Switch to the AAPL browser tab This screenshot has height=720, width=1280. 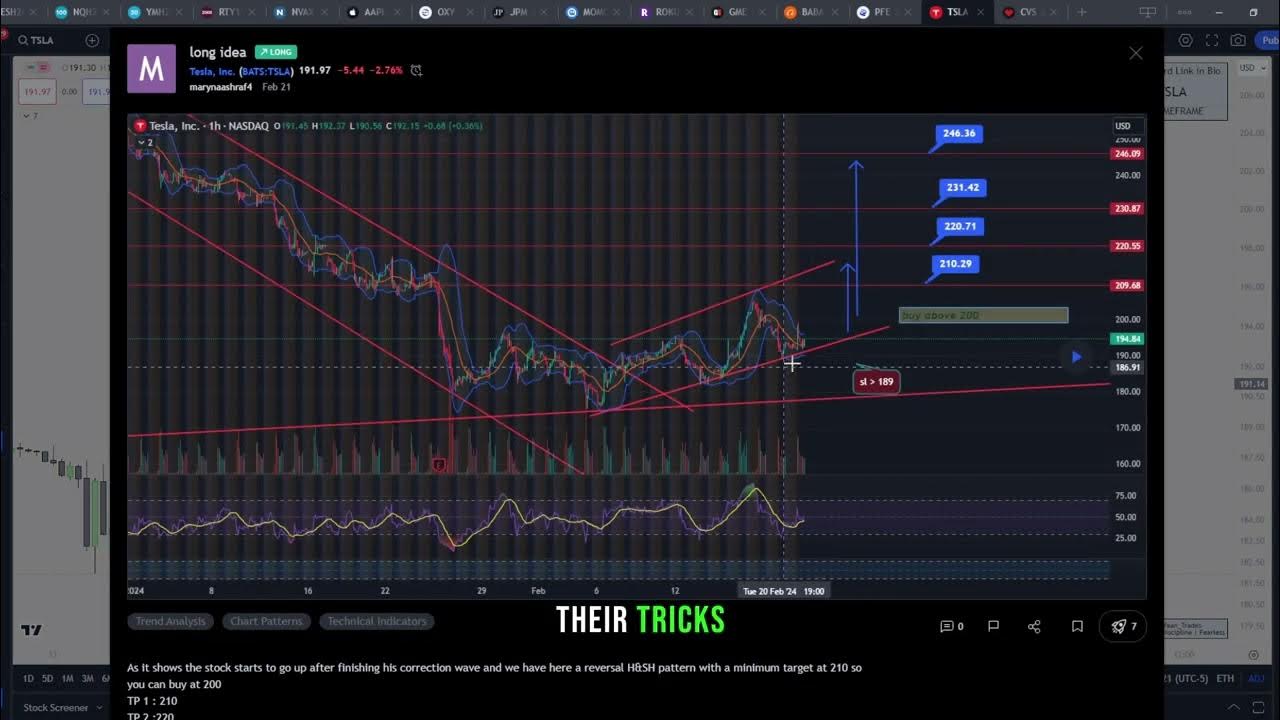pos(374,12)
